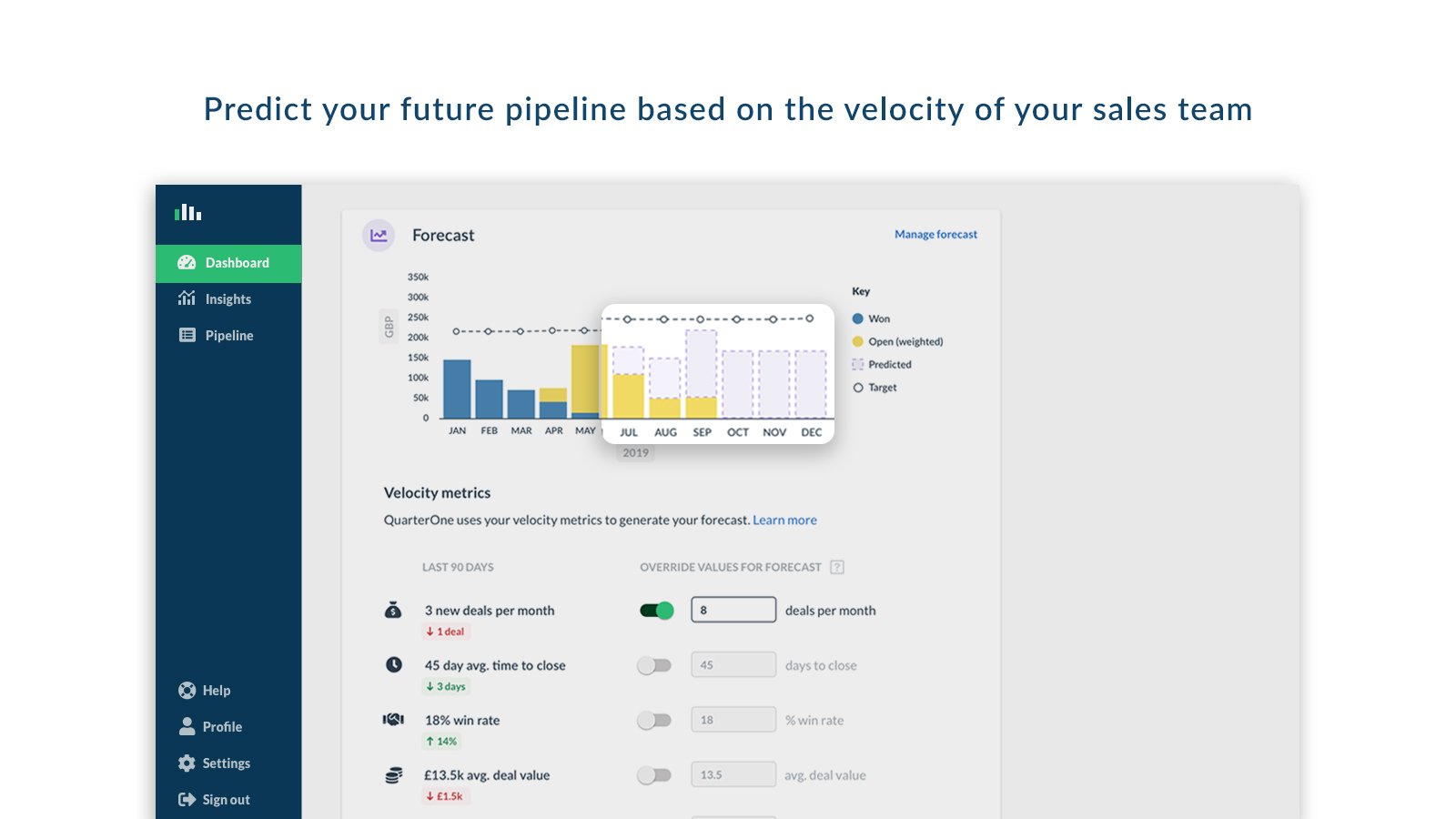Select the money bag new deals icon

point(393,611)
